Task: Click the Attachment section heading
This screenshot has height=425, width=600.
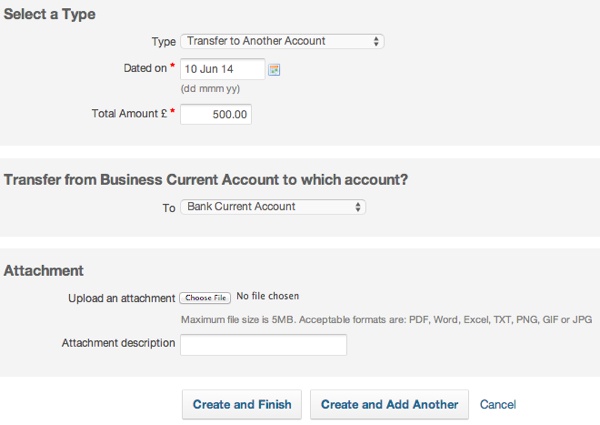Action: [43, 271]
